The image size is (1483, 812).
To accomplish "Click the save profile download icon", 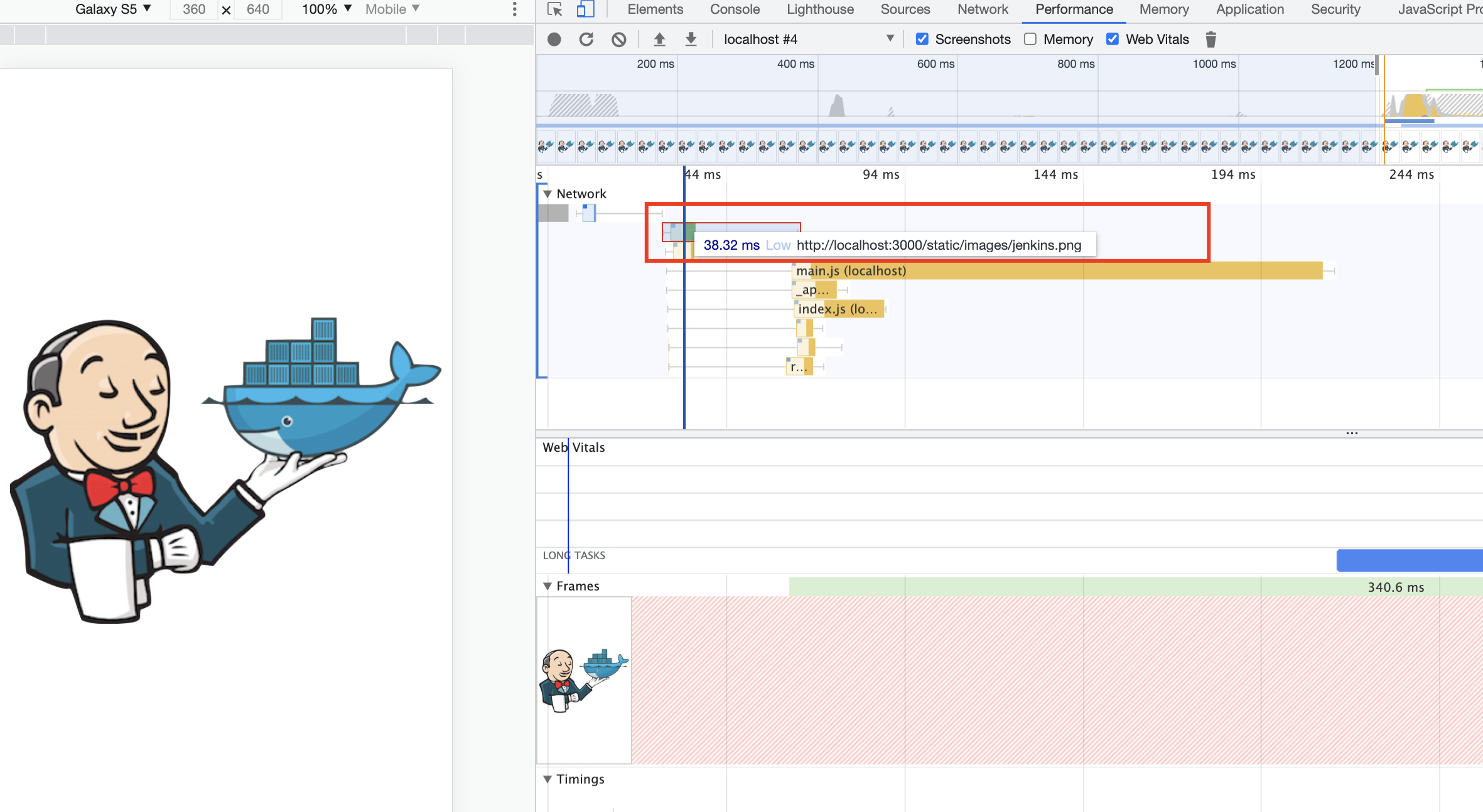I will click(x=691, y=40).
